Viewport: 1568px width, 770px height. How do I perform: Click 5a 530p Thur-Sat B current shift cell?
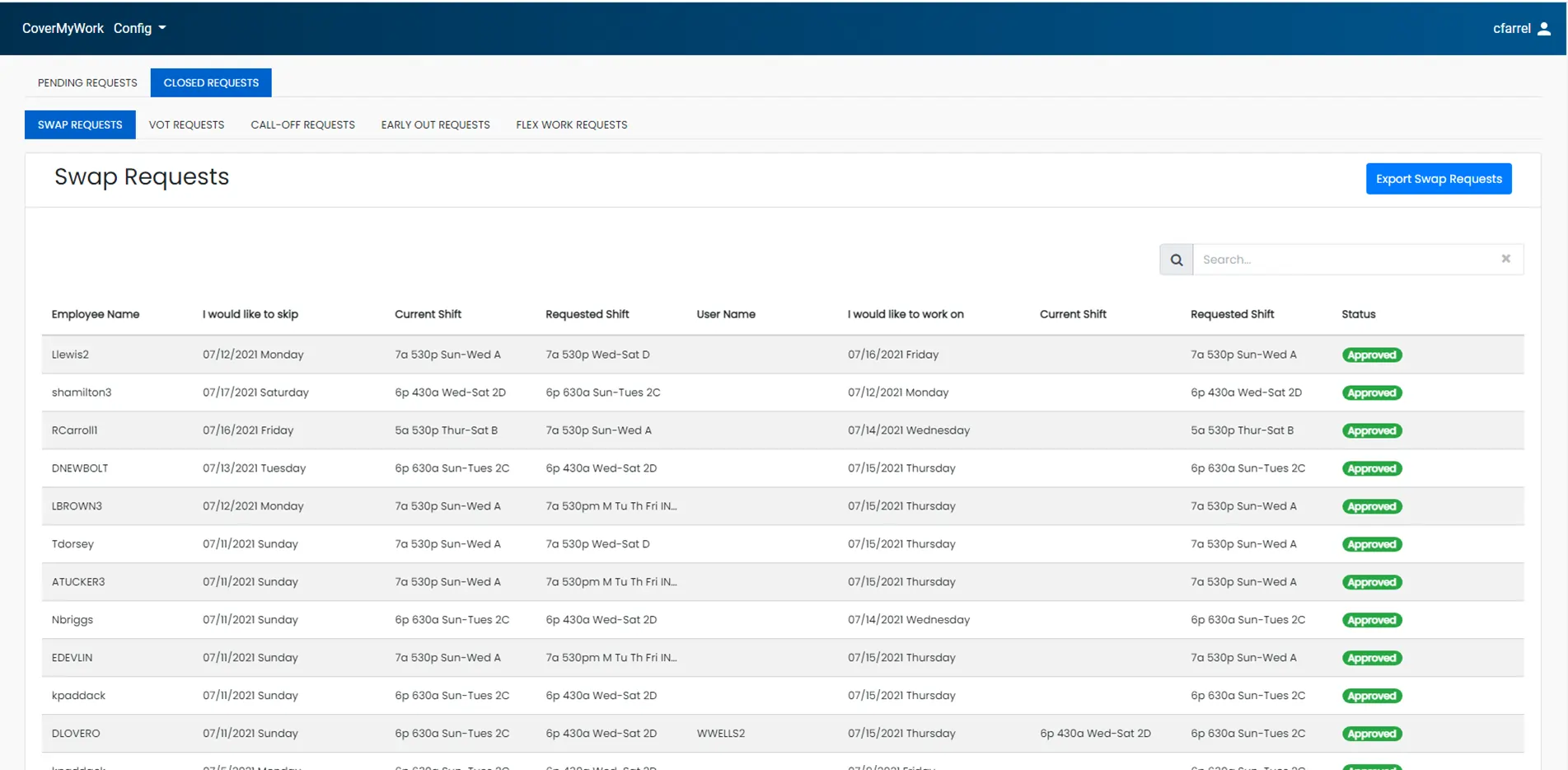coord(446,430)
